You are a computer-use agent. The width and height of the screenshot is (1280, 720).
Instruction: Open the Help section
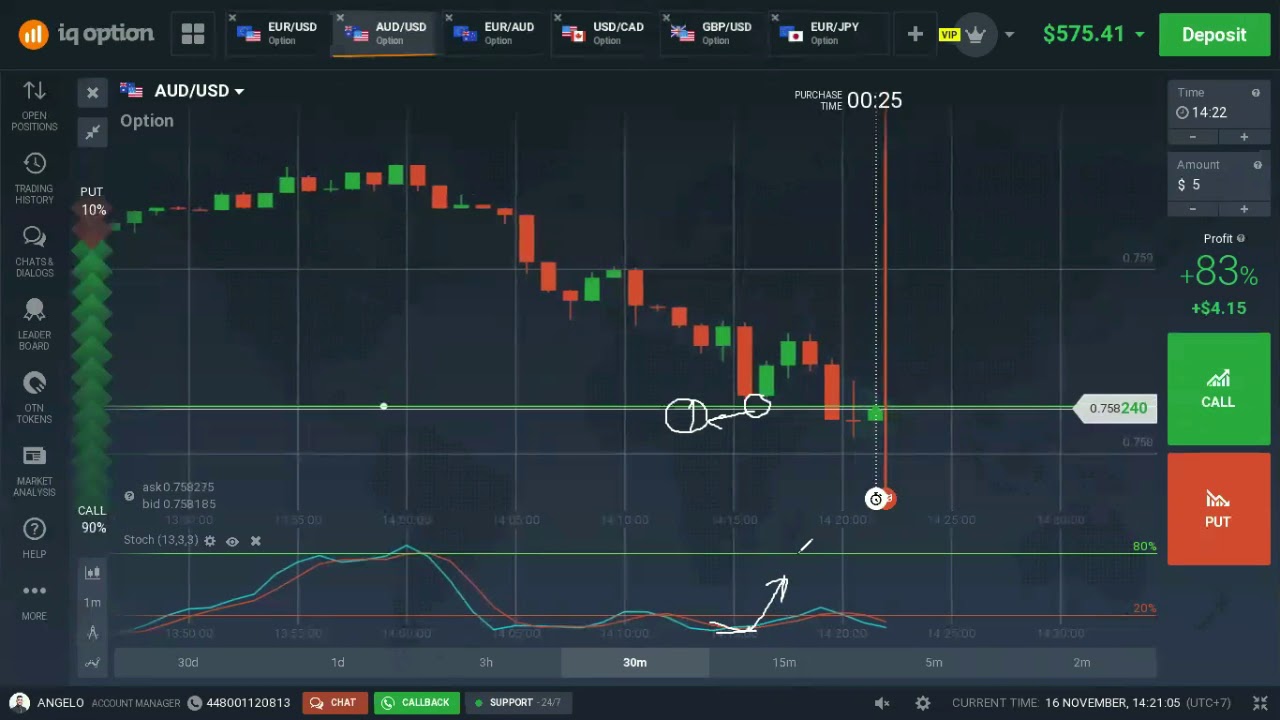point(34,538)
